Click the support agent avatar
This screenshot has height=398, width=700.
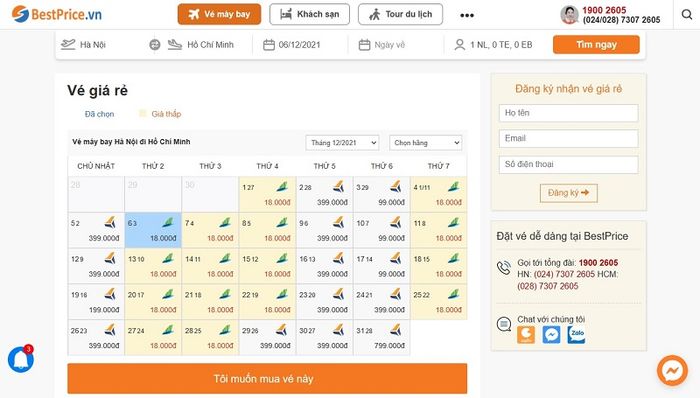[x=569, y=15]
